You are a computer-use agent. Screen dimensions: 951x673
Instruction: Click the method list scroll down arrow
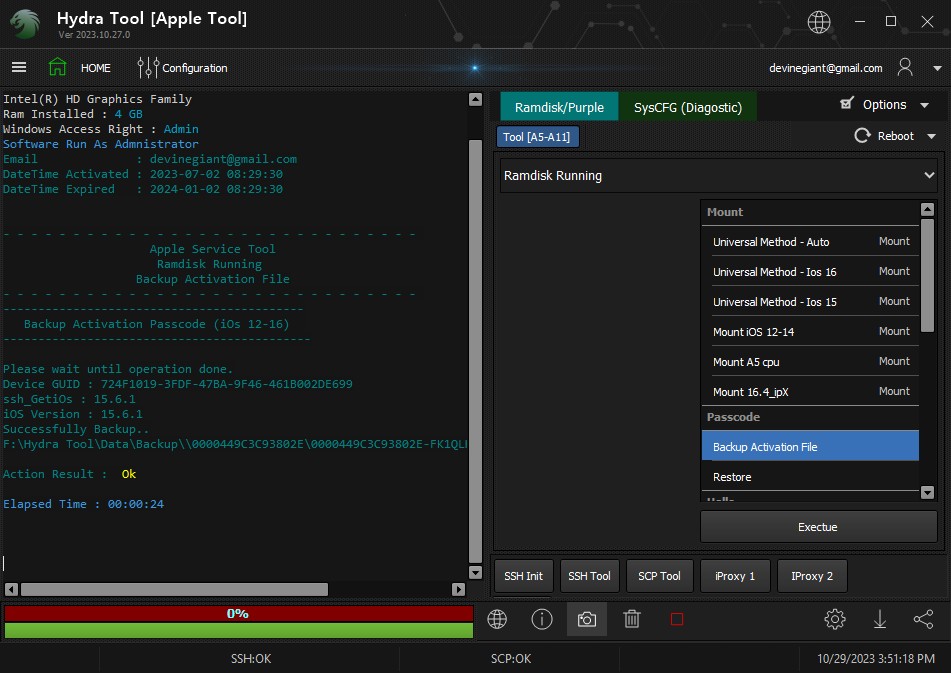click(927, 492)
